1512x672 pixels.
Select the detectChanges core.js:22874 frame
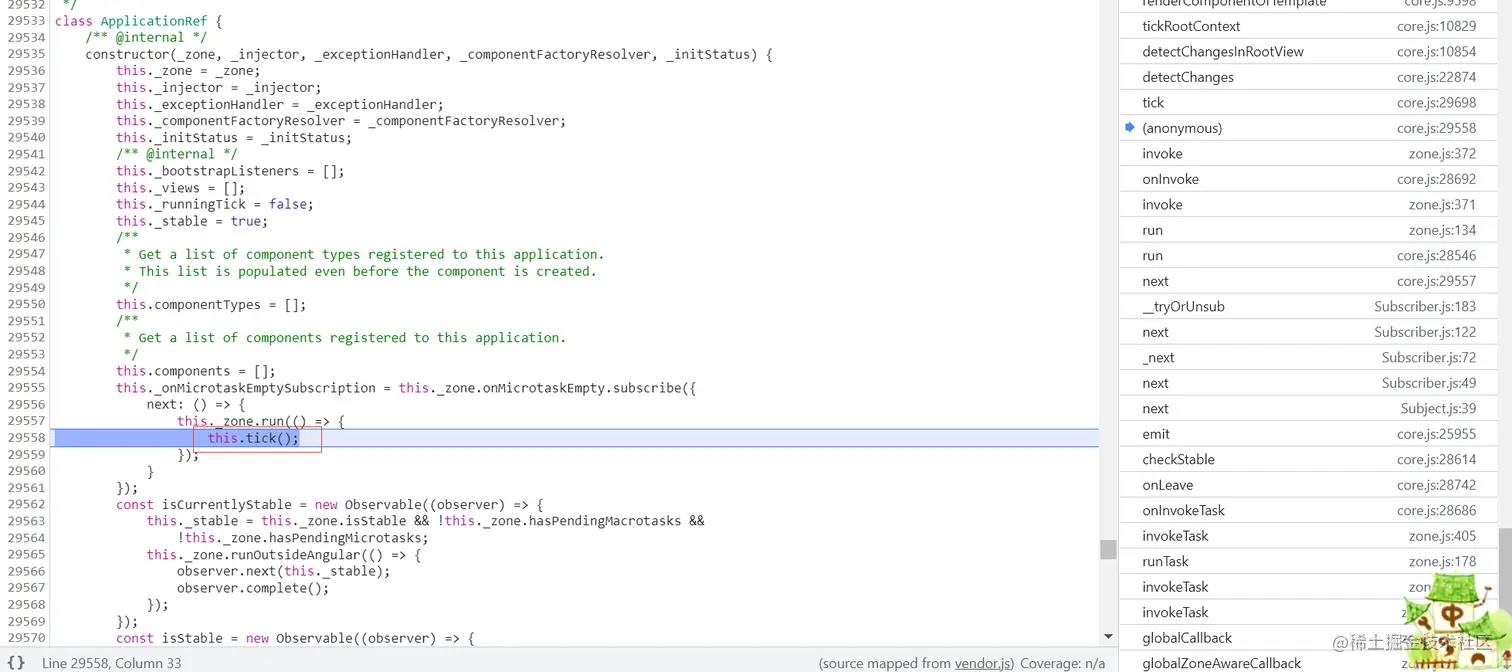tap(1309, 77)
